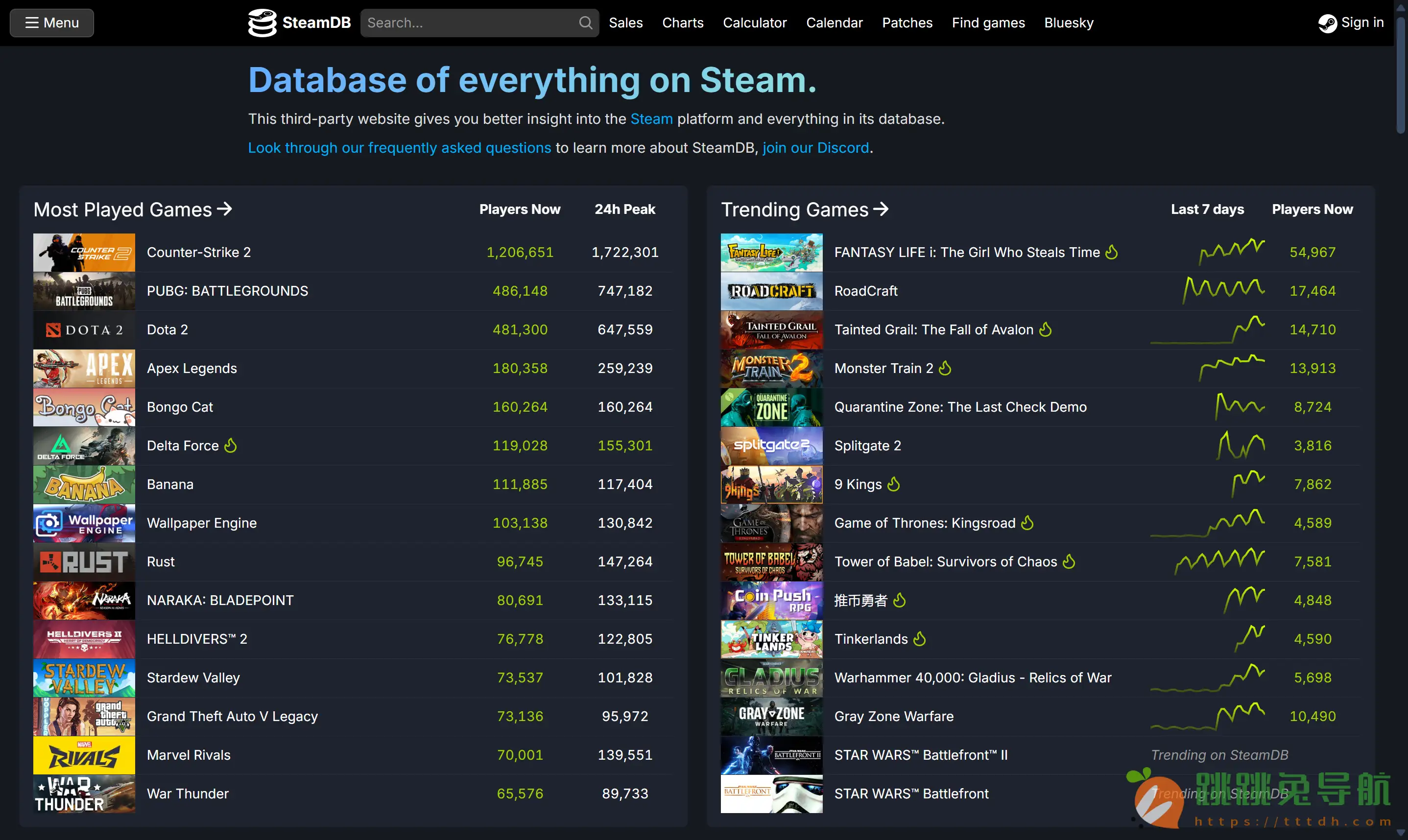Viewport: 1408px width, 840px height.
Task: Open Wallpaper Engine thumbnail
Action: pyautogui.click(x=84, y=523)
